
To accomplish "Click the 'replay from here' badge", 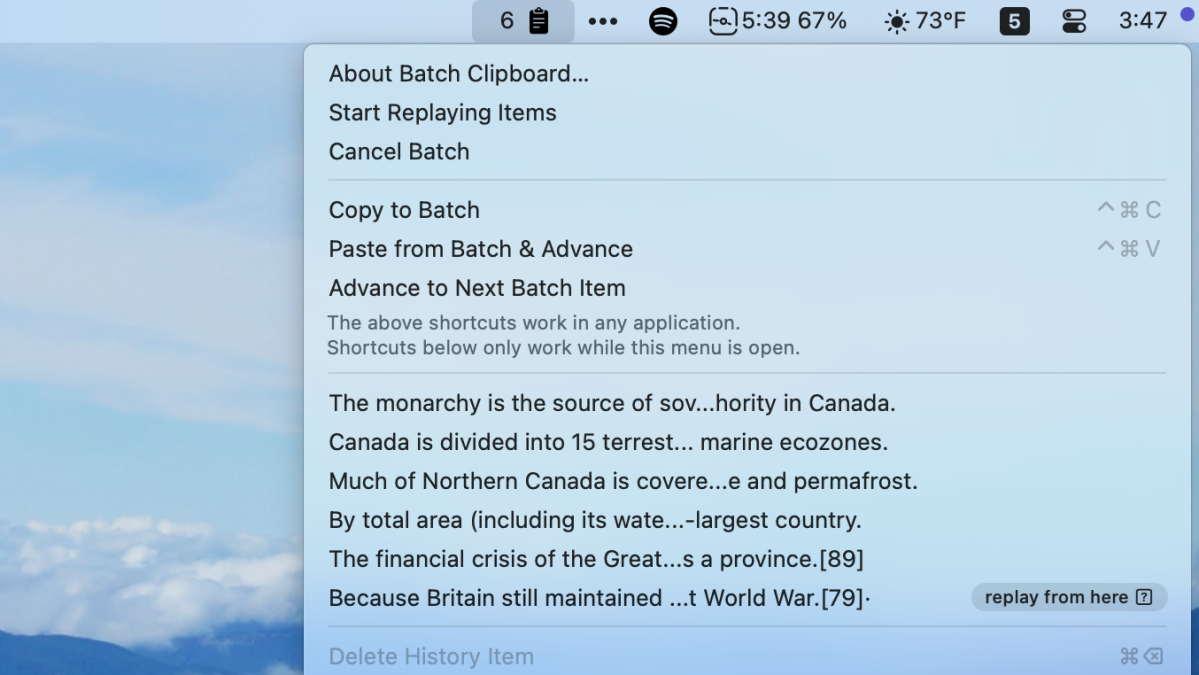I will click(x=1069, y=597).
